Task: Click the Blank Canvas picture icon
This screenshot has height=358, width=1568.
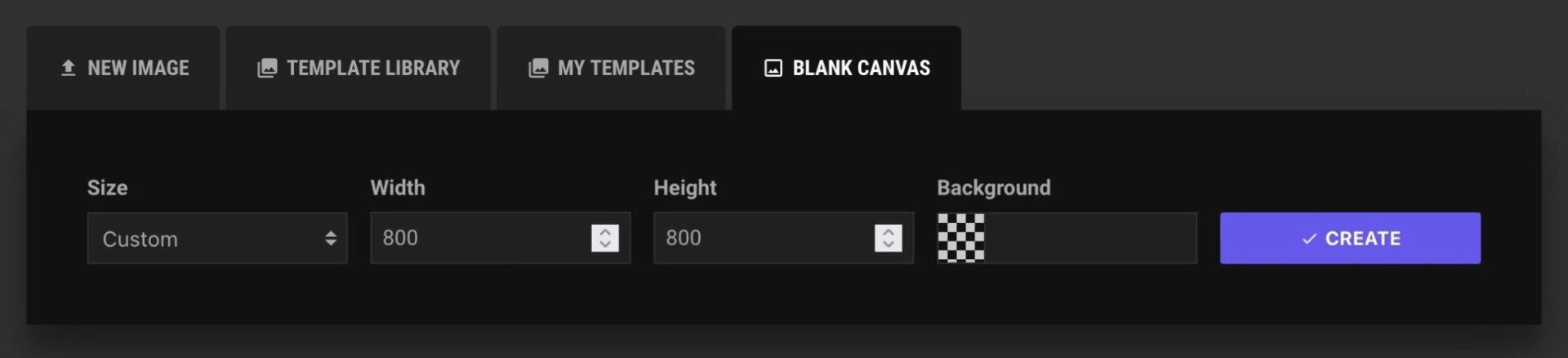Action: click(773, 68)
